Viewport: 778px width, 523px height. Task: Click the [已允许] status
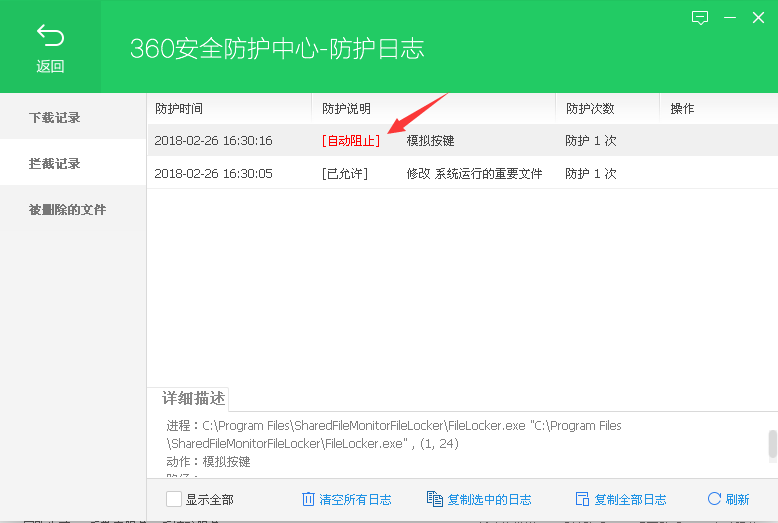point(345,174)
